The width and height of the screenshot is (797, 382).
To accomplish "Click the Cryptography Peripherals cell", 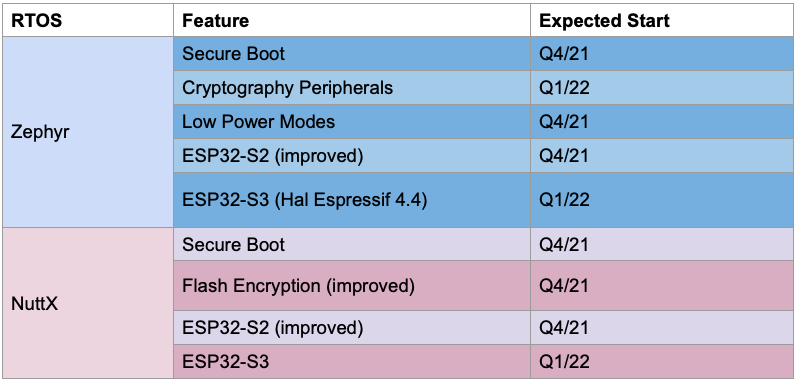I will (352, 88).
